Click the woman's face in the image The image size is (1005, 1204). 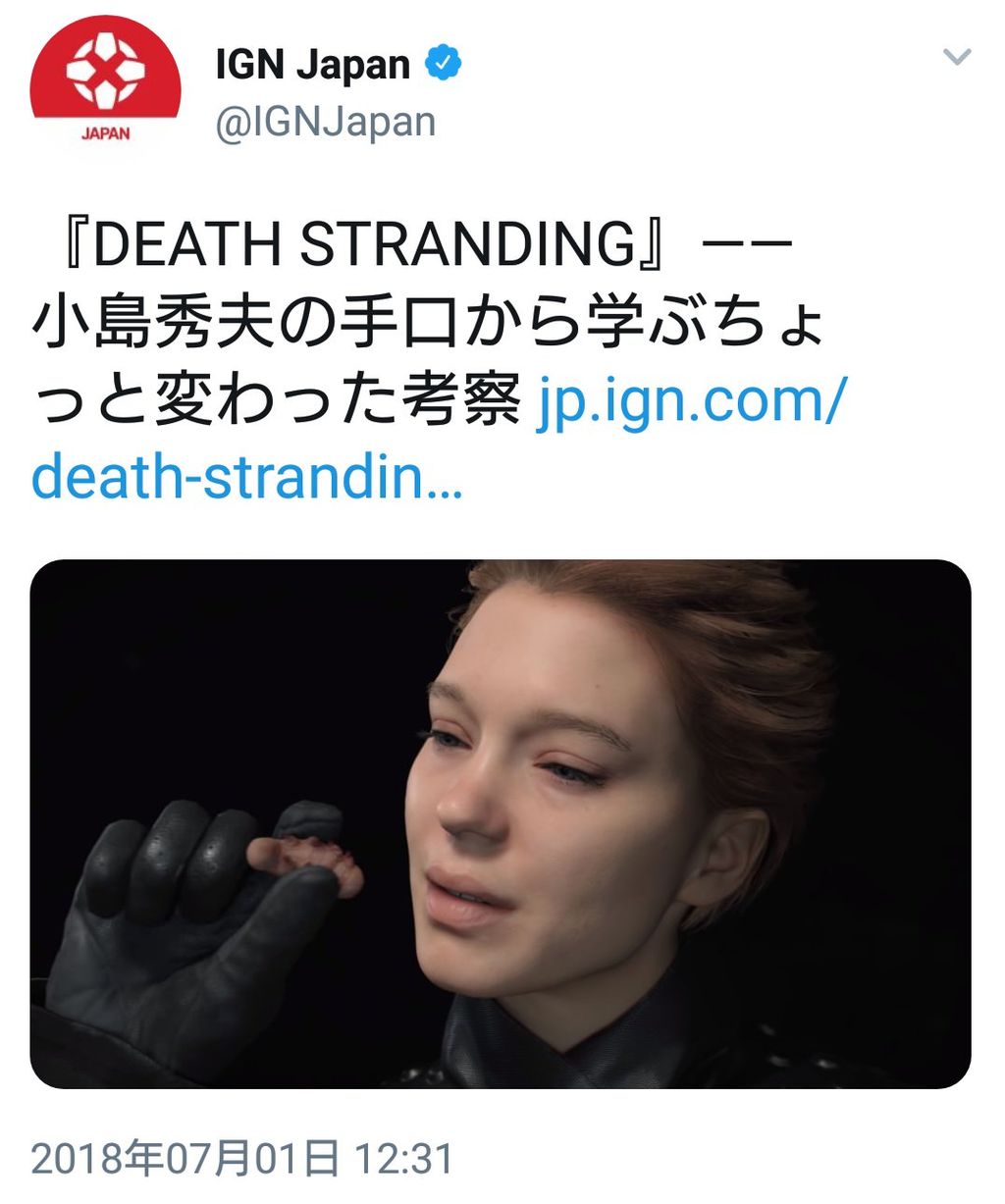pyautogui.click(x=550, y=795)
